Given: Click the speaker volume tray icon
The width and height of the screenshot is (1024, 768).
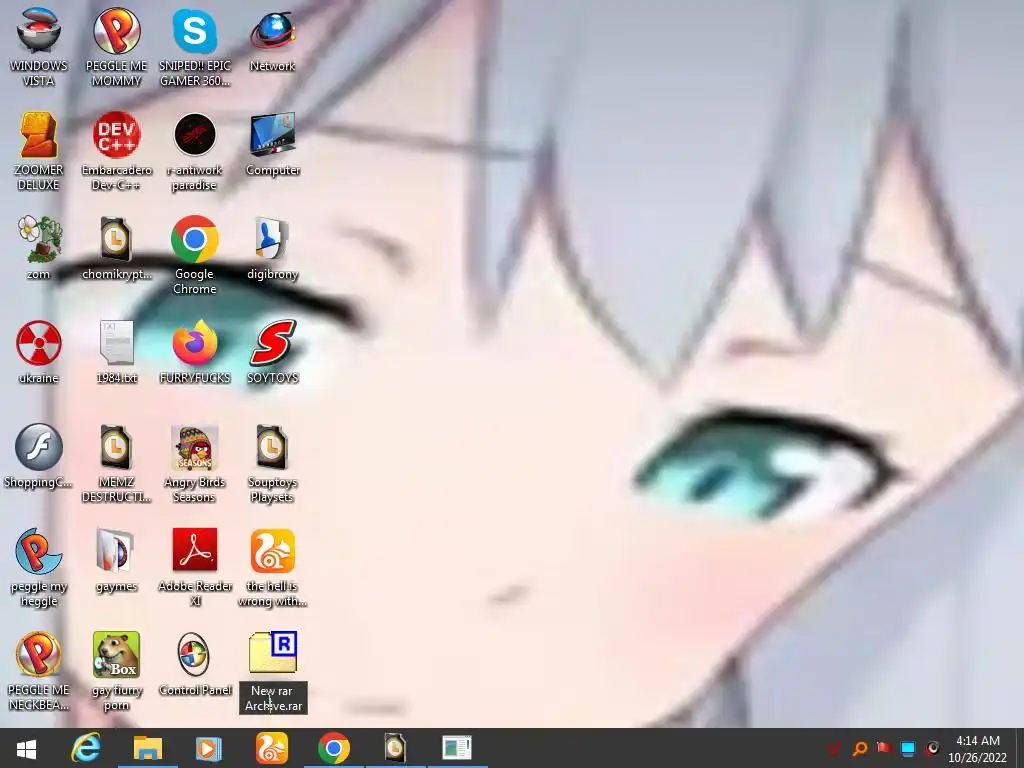Looking at the screenshot, I should click(x=933, y=748).
